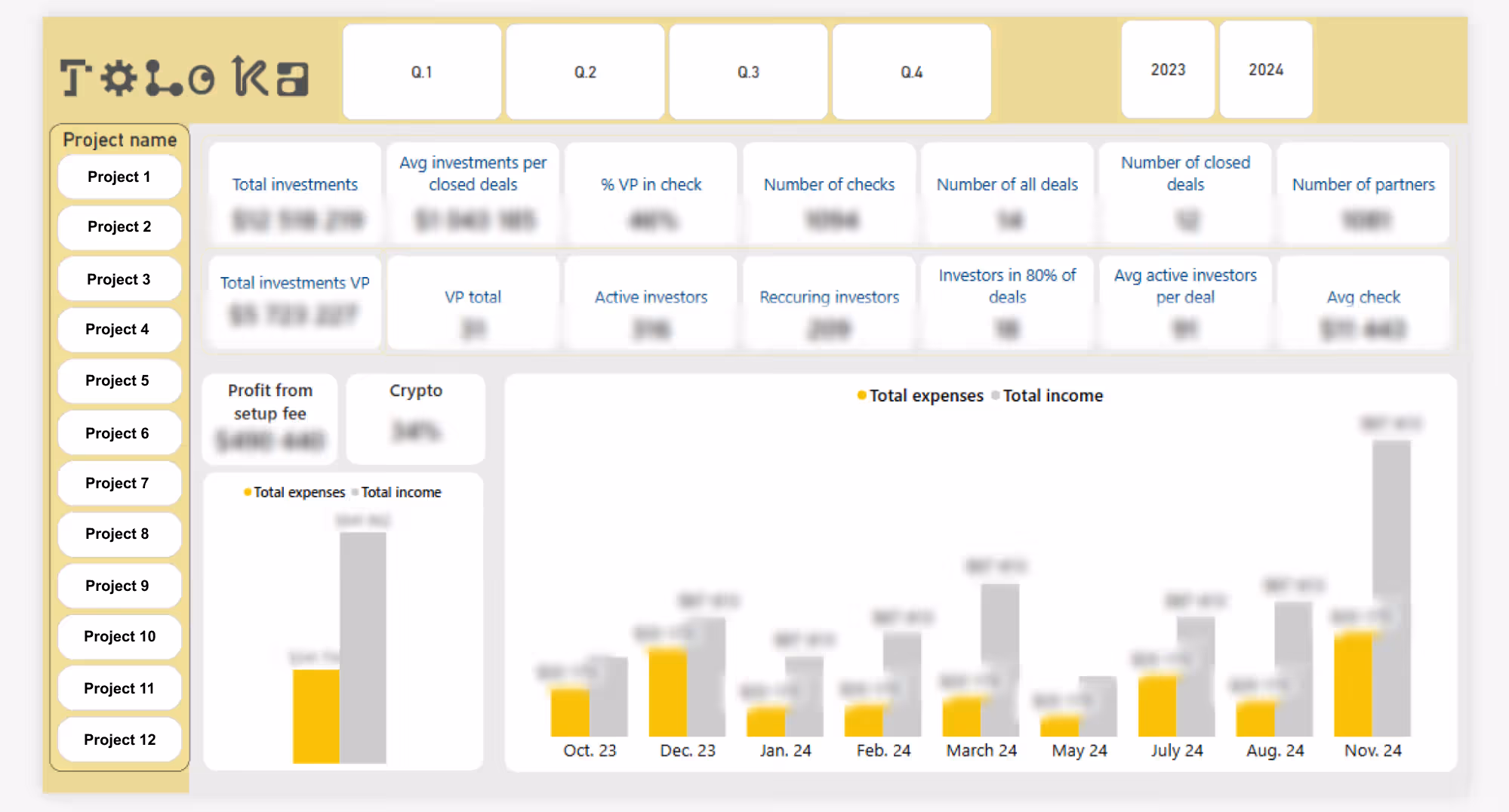Image resolution: width=1509 pixels, height=812 pixels.
Task: Click the Crypto percentage card
Action: 414,419
